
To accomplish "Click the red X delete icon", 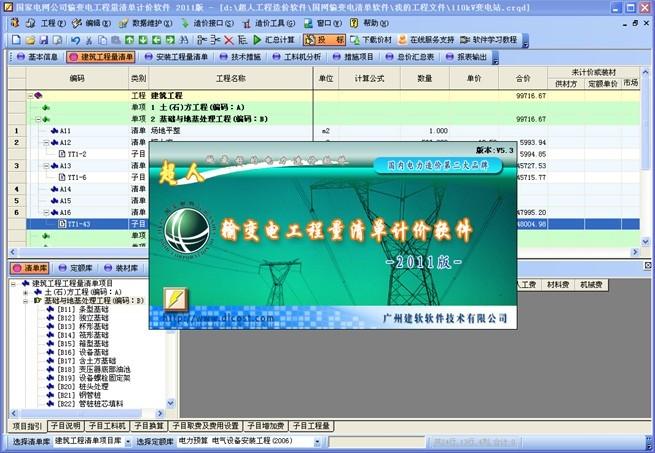I will coord(228,40).
